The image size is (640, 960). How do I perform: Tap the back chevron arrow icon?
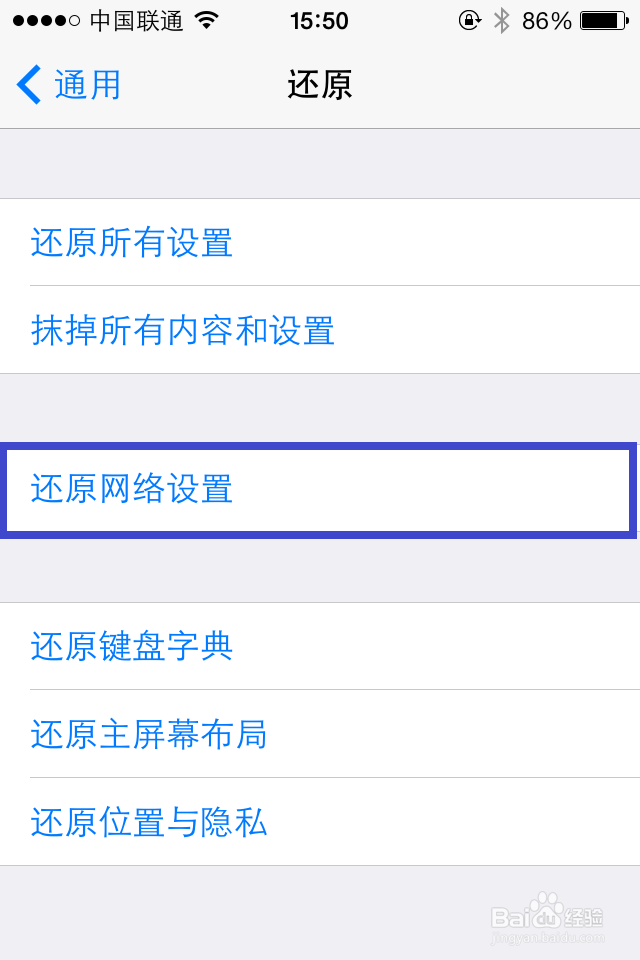pos(28,86)
